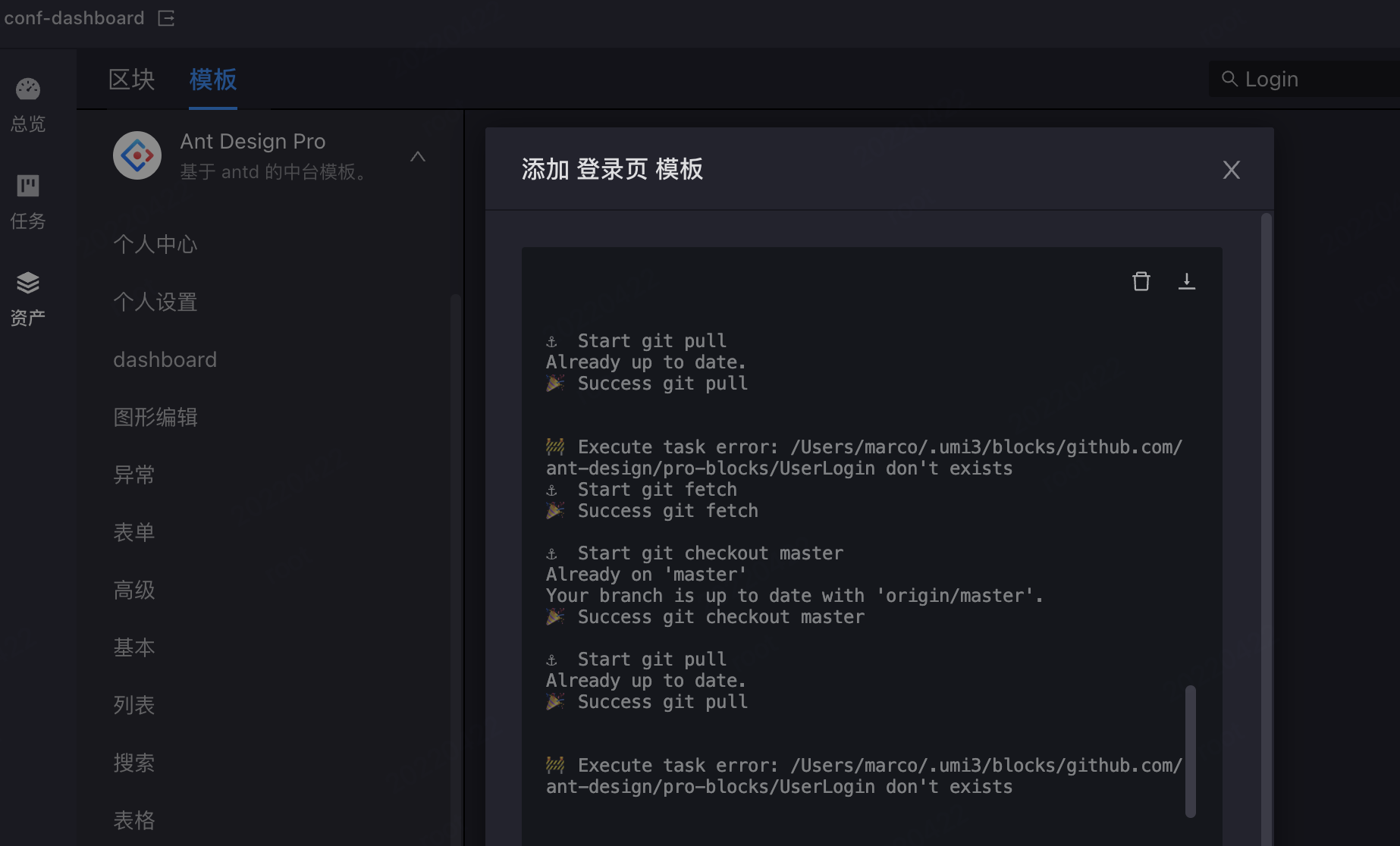Click the 基于 antd 的中台模板 description

pos(276,172)
